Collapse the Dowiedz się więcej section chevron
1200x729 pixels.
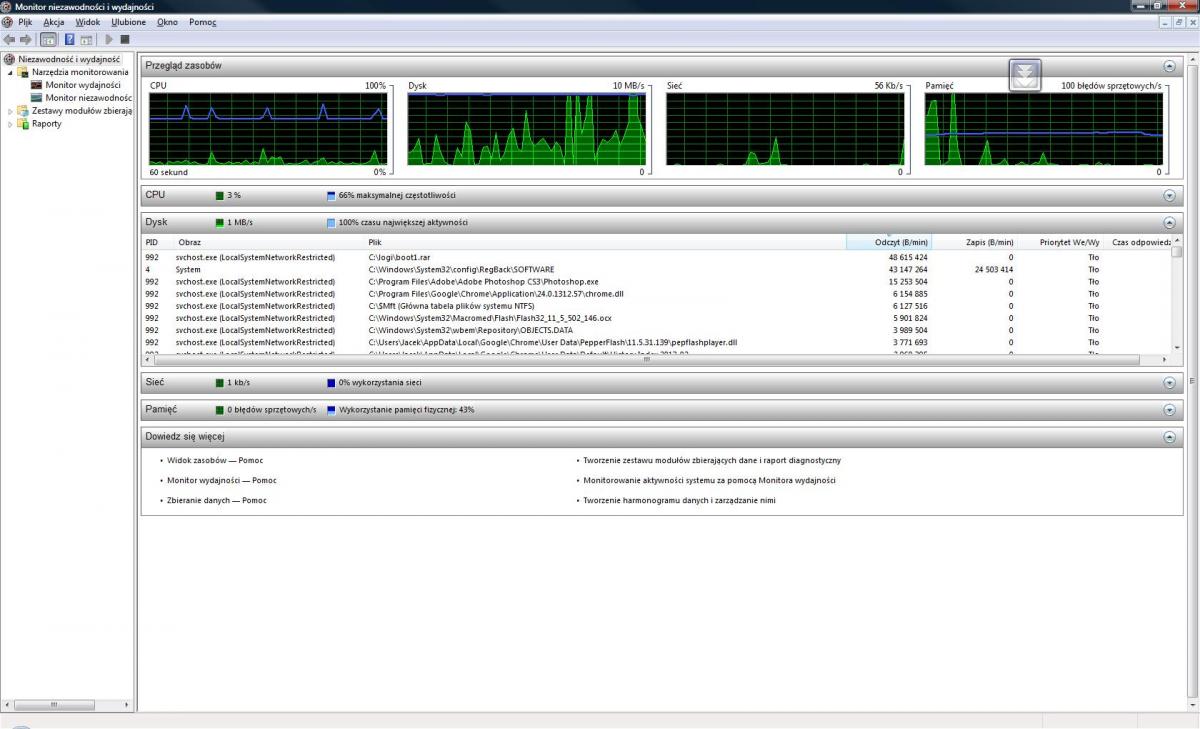pyautogui.click(x=1169, y=437)
